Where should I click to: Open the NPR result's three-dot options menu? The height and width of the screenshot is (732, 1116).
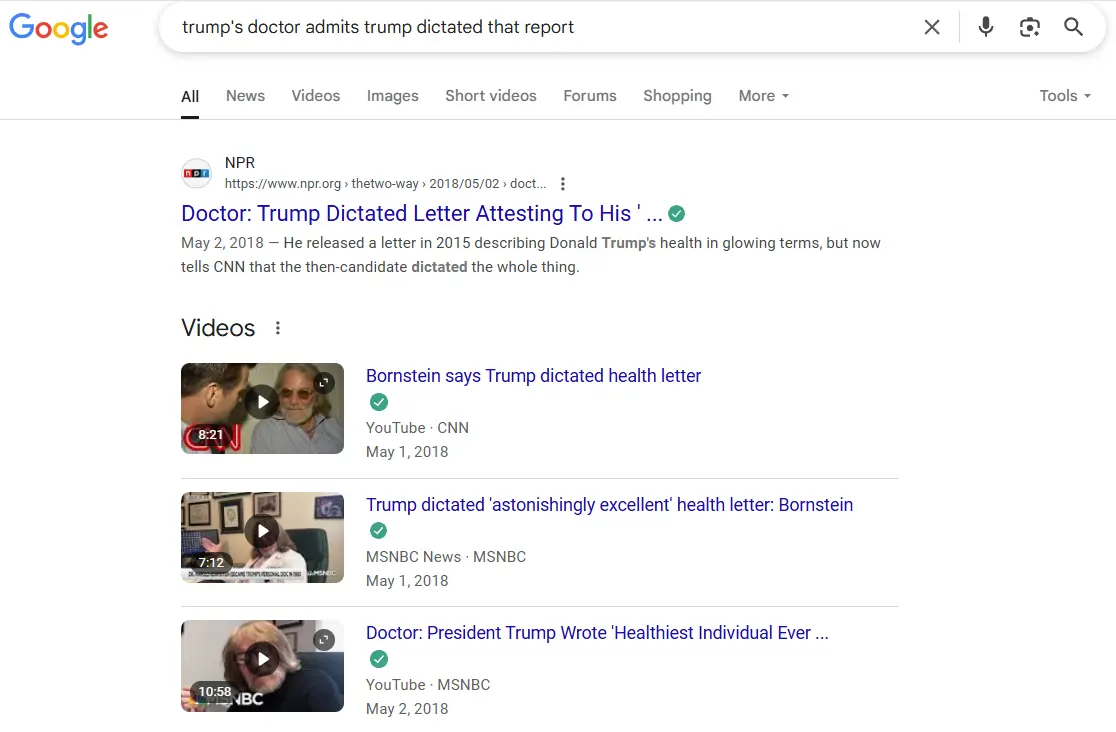(x=563, y=184)
